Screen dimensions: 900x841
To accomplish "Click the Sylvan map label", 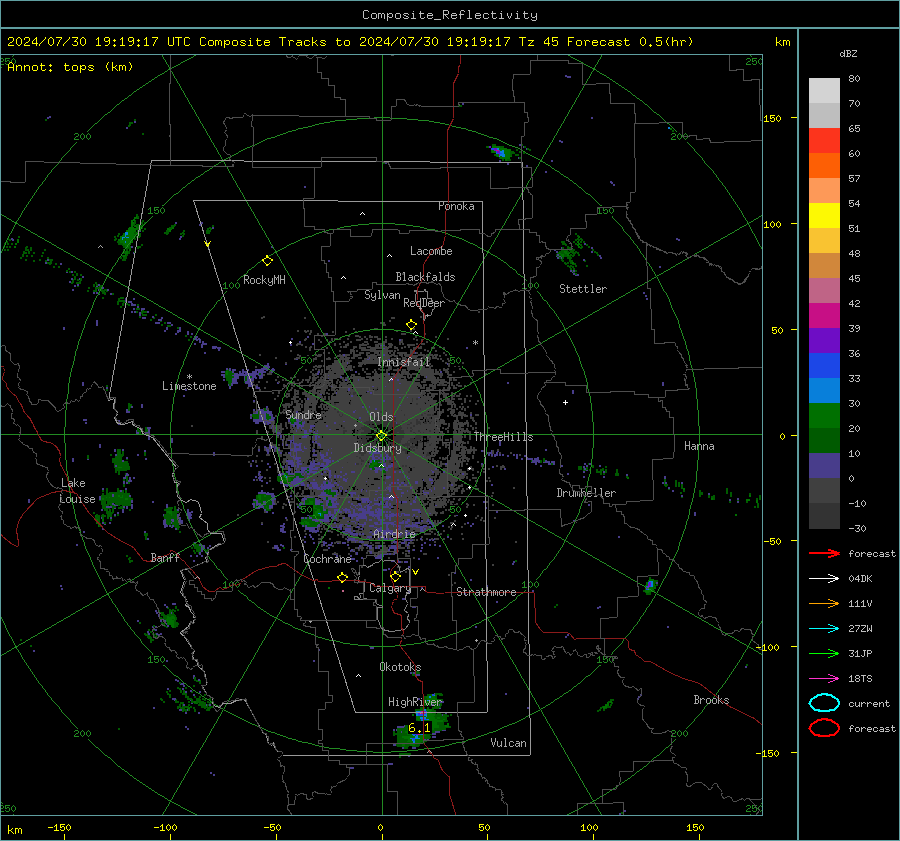I will point(382,295).
